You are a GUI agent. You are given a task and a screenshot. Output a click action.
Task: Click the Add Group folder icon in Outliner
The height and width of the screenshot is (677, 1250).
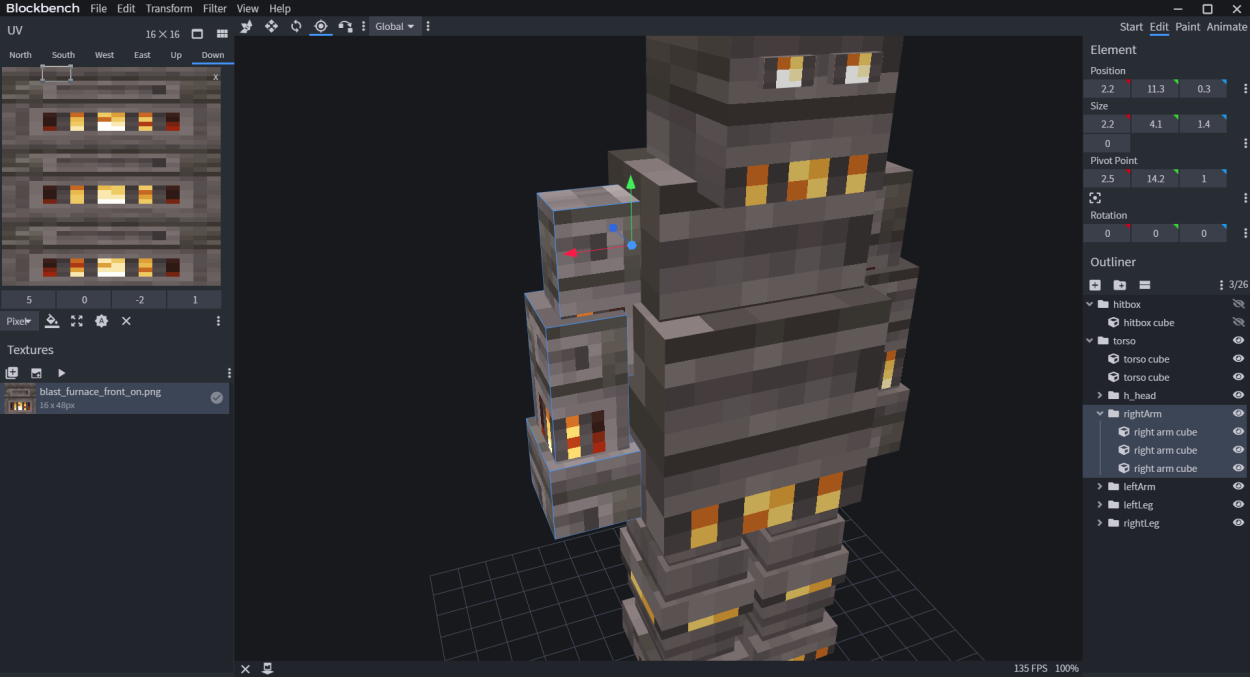1120,285
